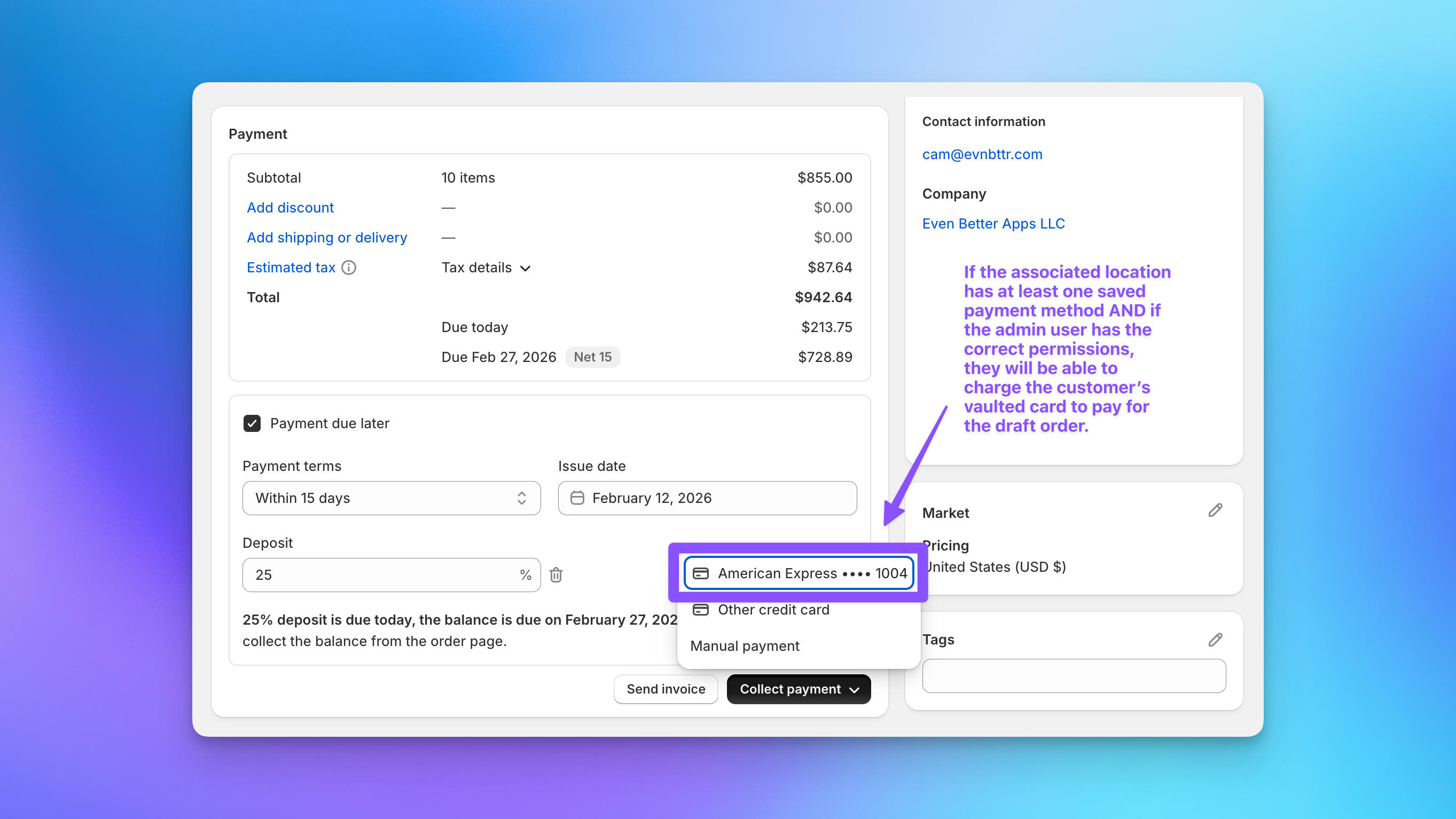
Task: Open the Collect payment dropdown chevron
Action: [x=855, y=689]
